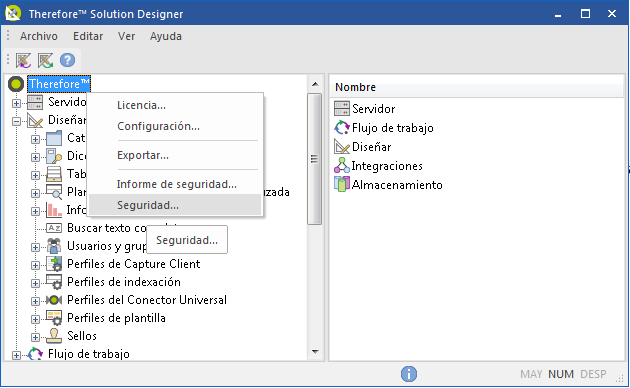
Task: Click the magnifier template icon in tree
Action: (54, 192)
